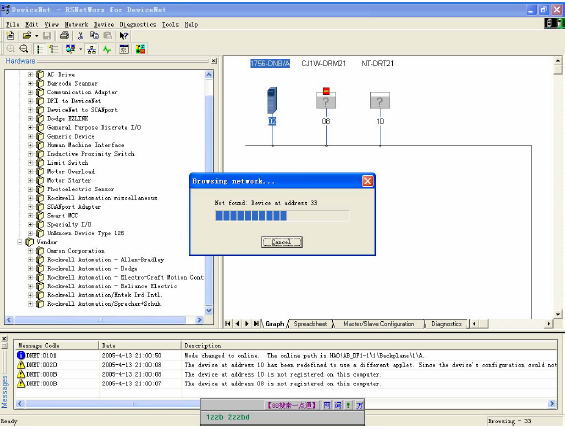Click the window properties toolbar icon
The height and width of the screenshot is (429, 565).
click(124, 49)
